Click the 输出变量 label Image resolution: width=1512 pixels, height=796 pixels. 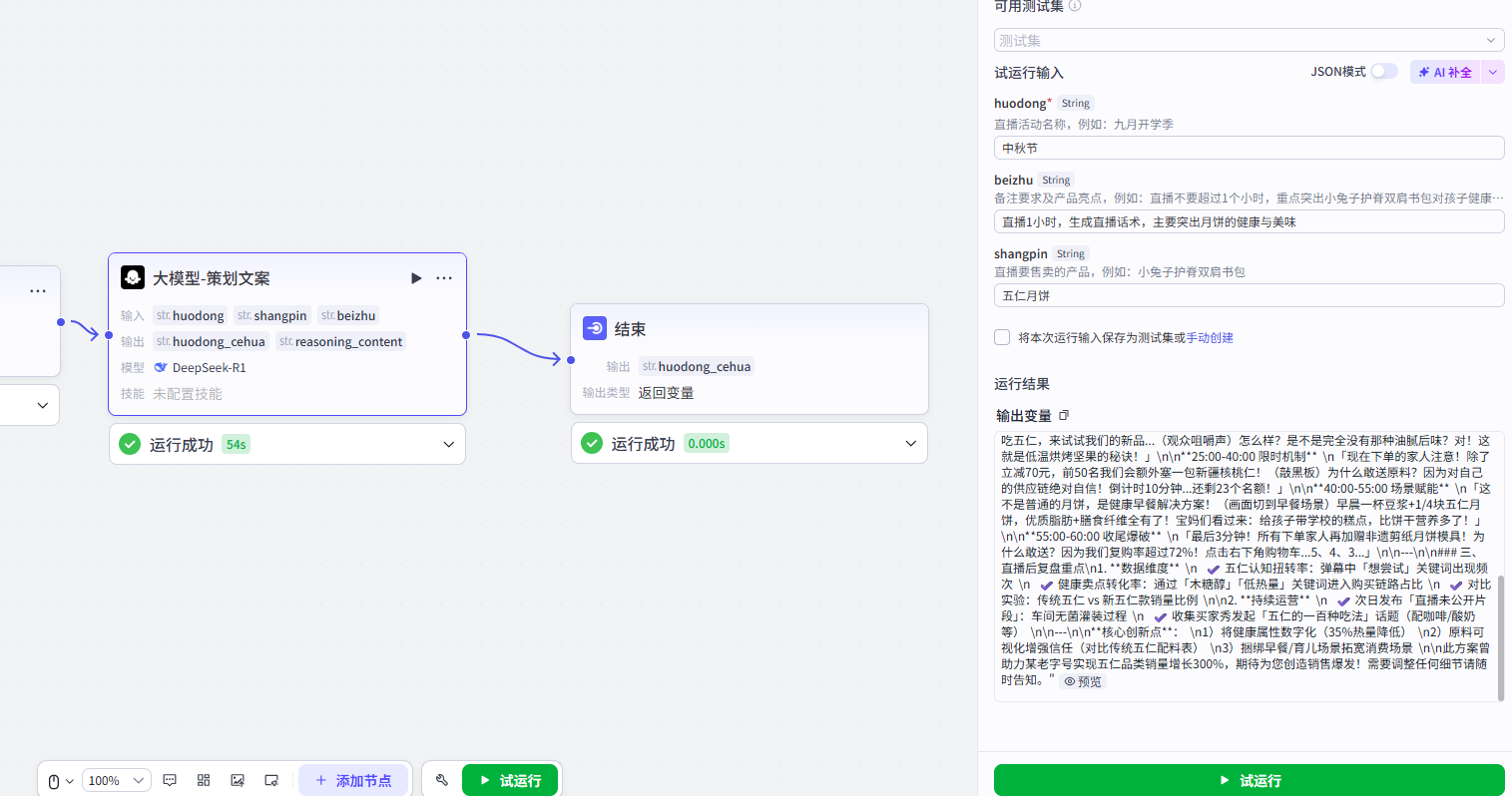(1024, 416)
